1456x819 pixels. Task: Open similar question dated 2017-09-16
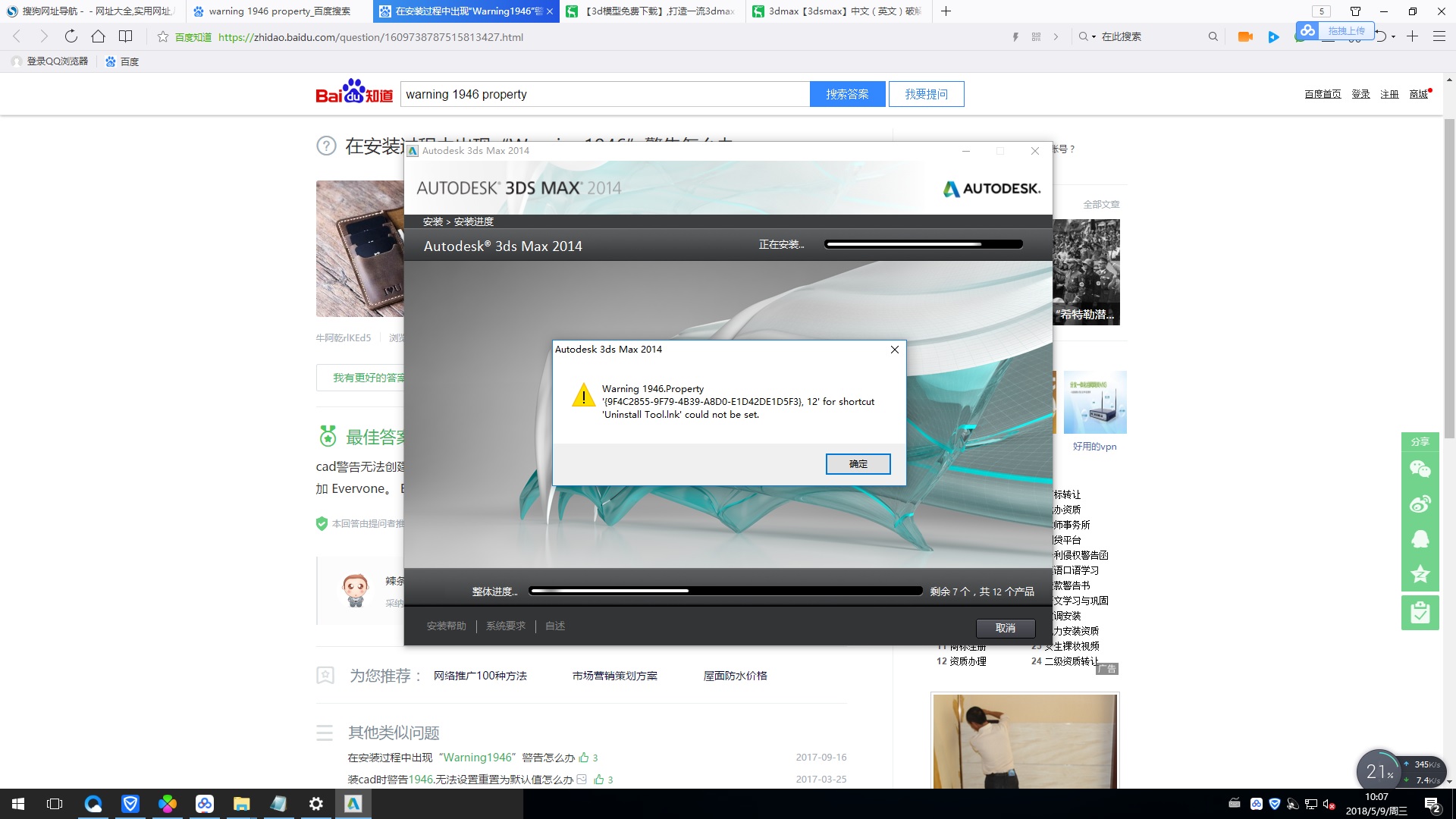[461, 758]
